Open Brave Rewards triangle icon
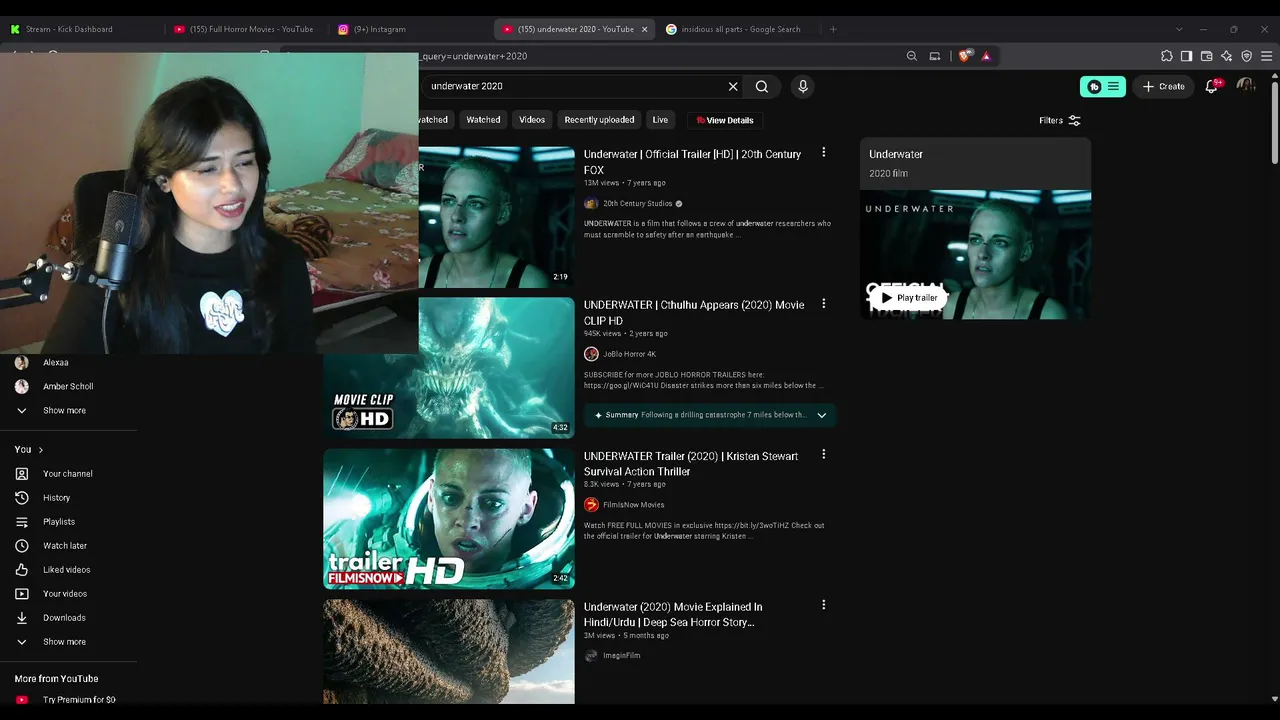 tap(986, 56)
